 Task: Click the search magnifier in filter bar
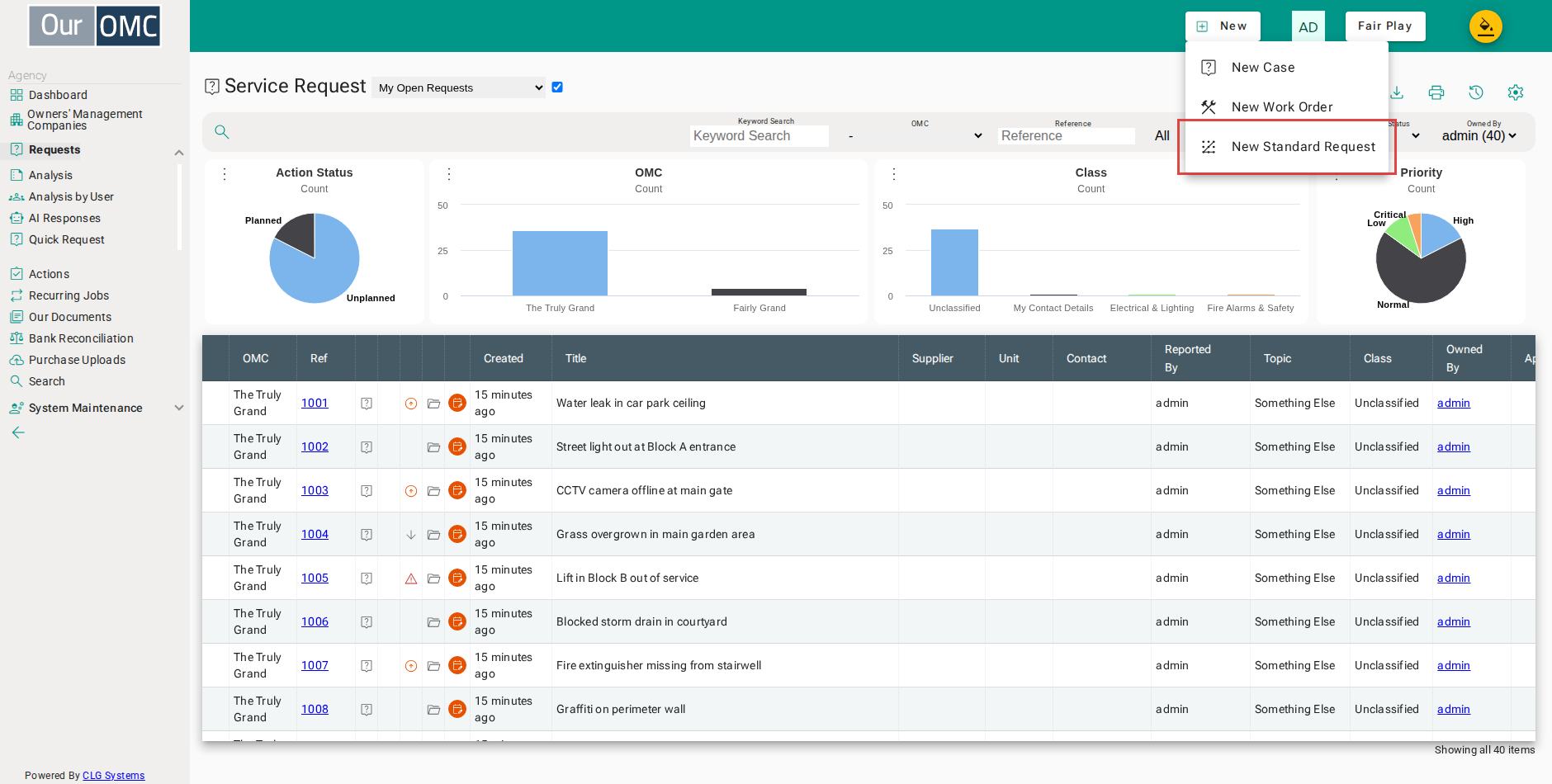click(222, 132)
